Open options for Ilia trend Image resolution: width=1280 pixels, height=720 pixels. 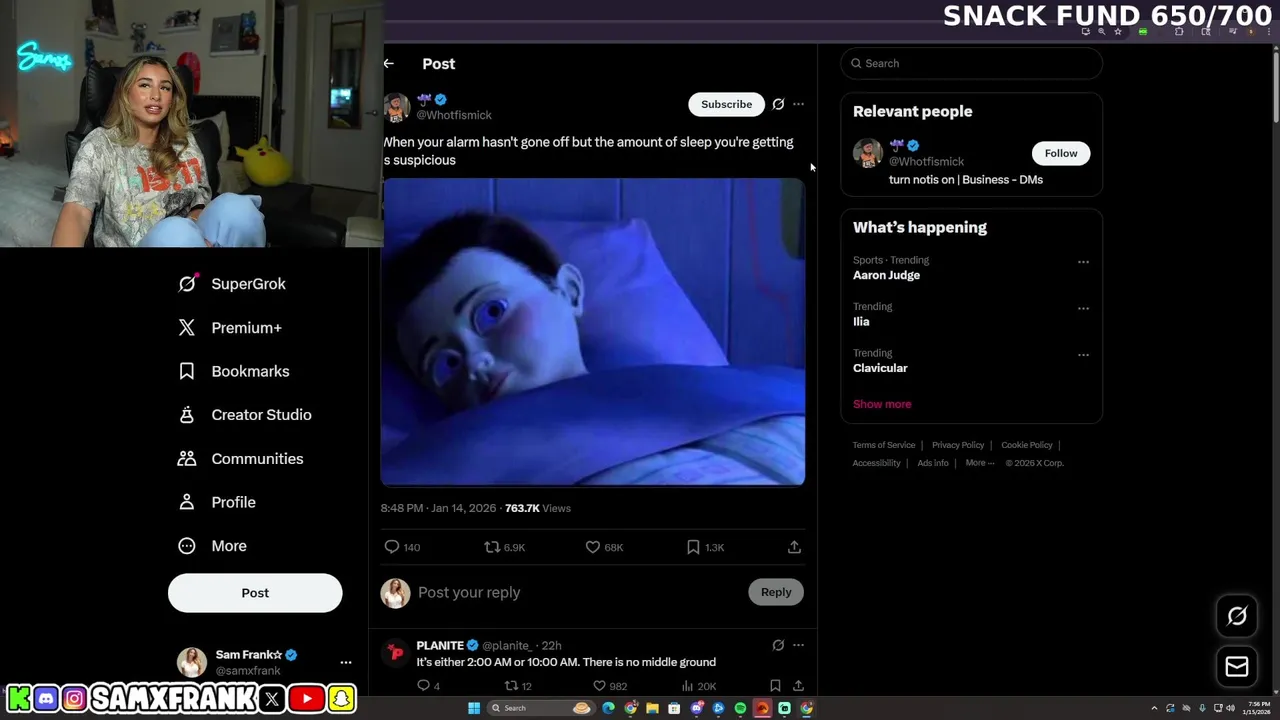pos(1083,308)
